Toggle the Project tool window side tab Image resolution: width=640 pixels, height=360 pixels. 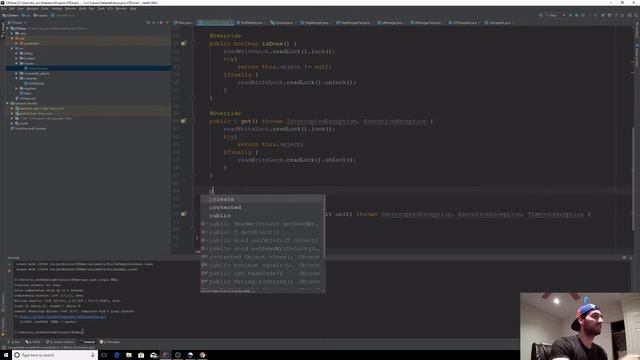[2, 29]
